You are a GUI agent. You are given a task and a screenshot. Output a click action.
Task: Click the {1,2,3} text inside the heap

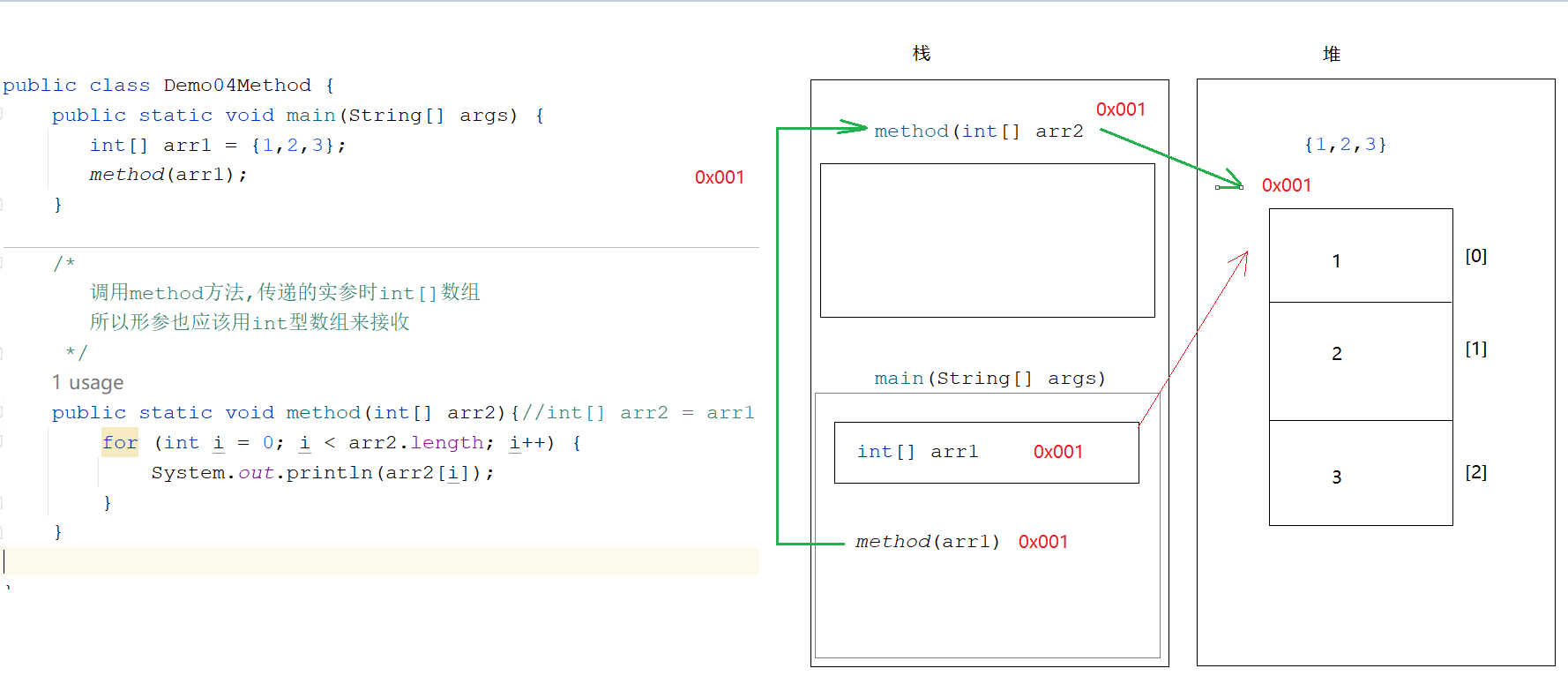coord(1345,145)
